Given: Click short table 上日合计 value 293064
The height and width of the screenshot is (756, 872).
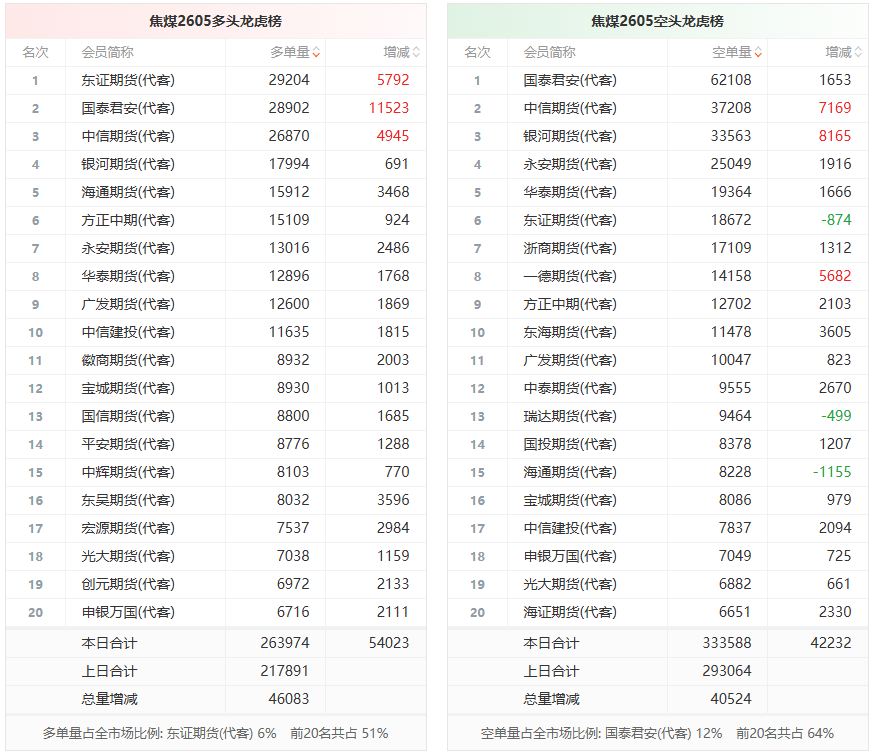Looking at the screenshot, I should click(727, 671).
